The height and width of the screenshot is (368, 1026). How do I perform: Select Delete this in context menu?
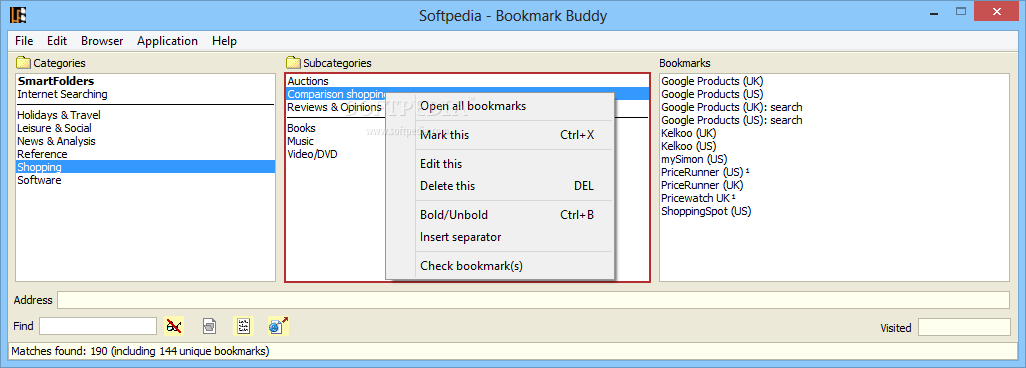tap(500, 186)
